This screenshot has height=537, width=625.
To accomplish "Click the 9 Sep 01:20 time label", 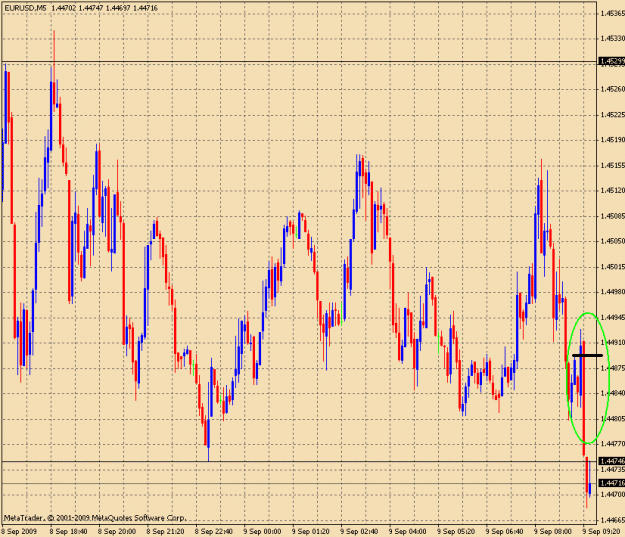I will pos(311,531).
